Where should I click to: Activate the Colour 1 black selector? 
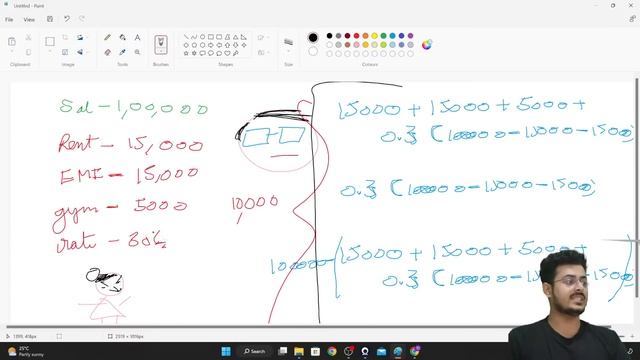(313, 38)
